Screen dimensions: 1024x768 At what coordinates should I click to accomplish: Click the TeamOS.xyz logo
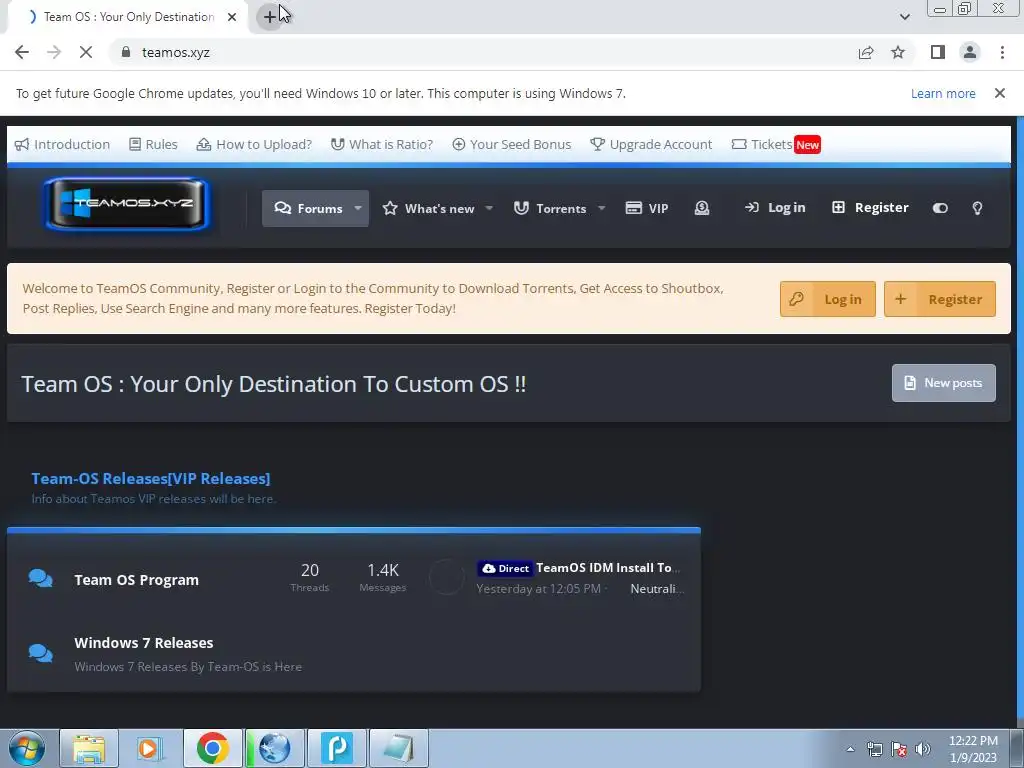pyautogui.click(x=127, y=204)
